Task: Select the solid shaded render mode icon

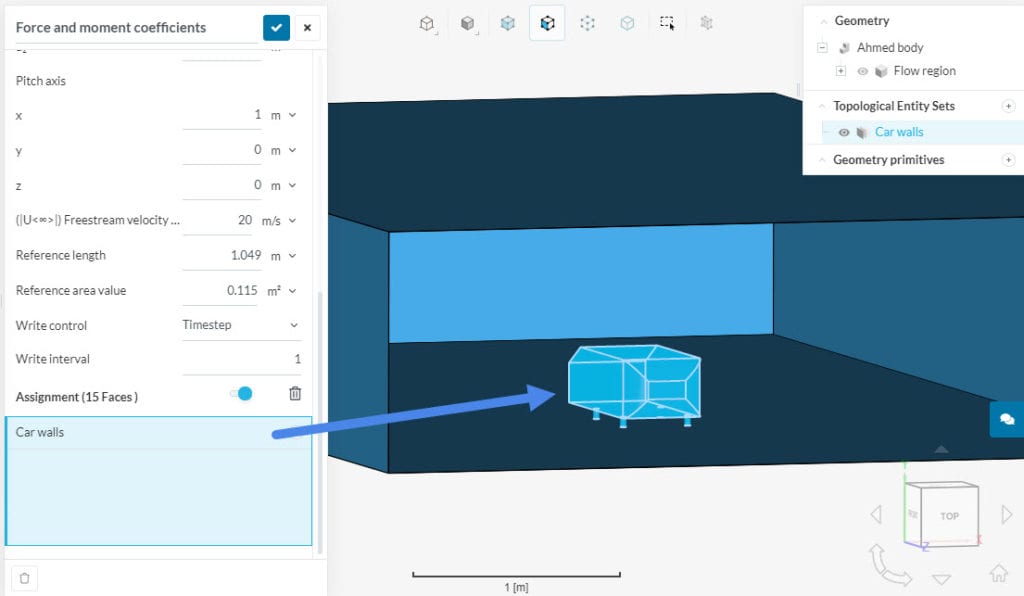Action: 467,22
